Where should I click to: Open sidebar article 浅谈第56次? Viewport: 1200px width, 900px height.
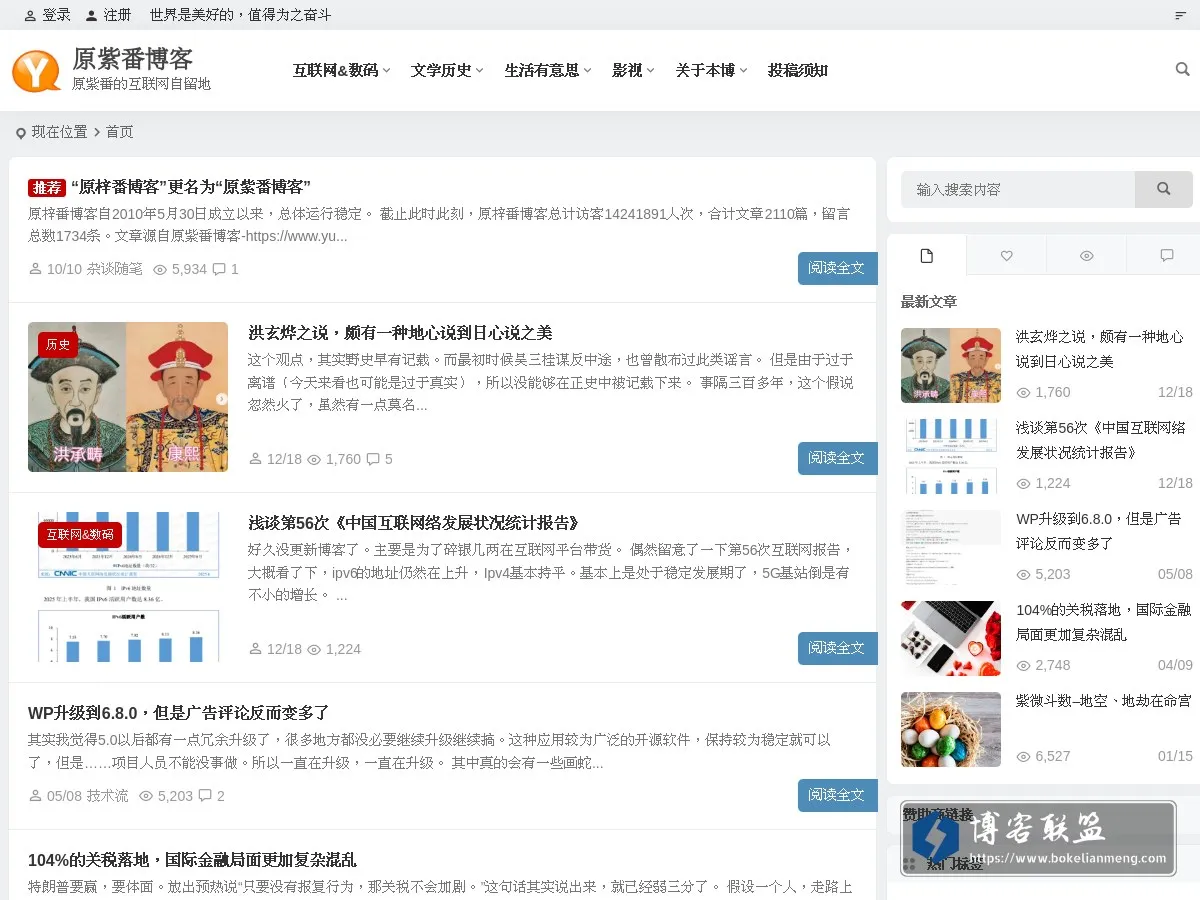1101,440
